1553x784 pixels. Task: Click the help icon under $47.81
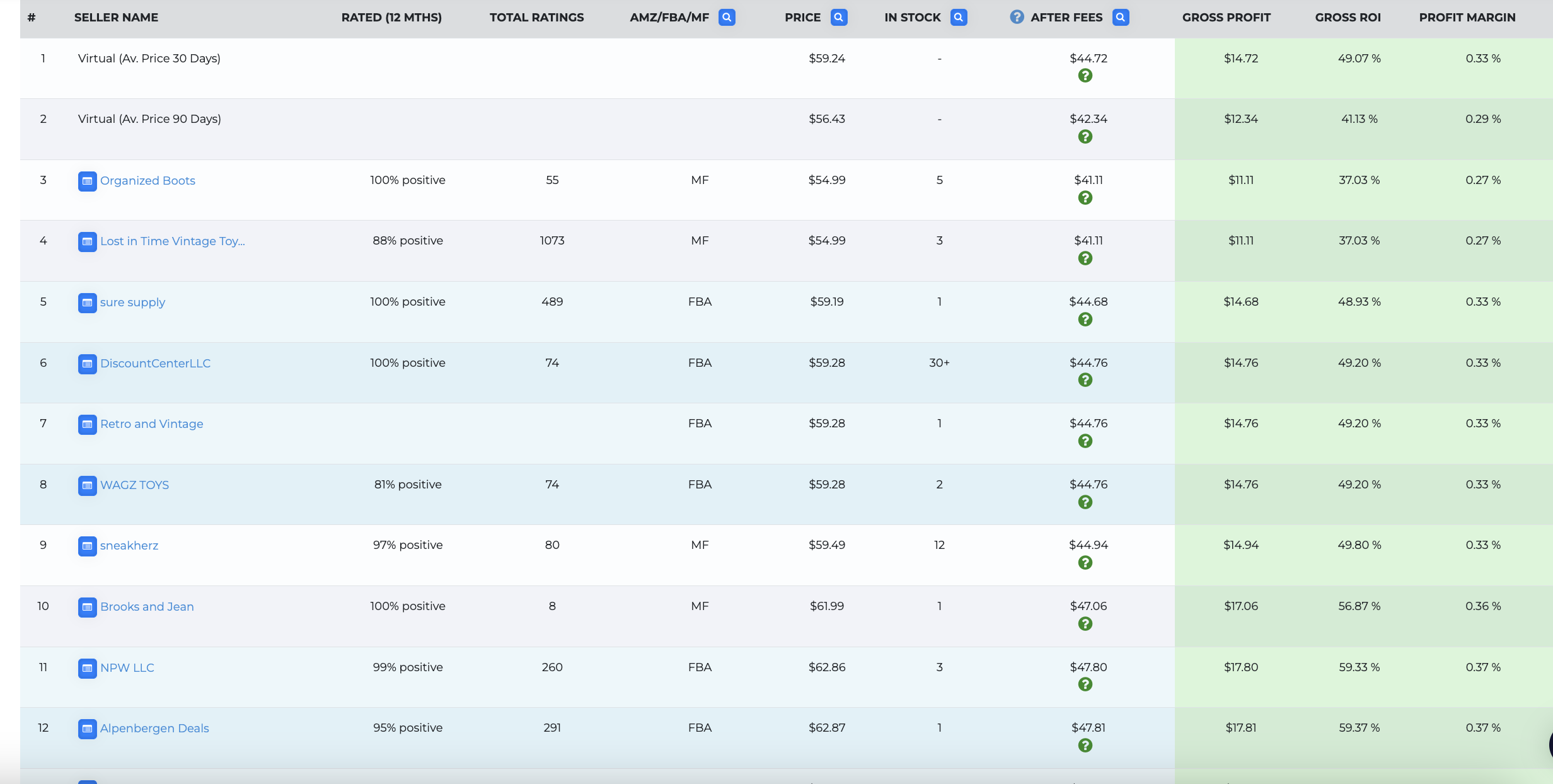pos(1085,746)
